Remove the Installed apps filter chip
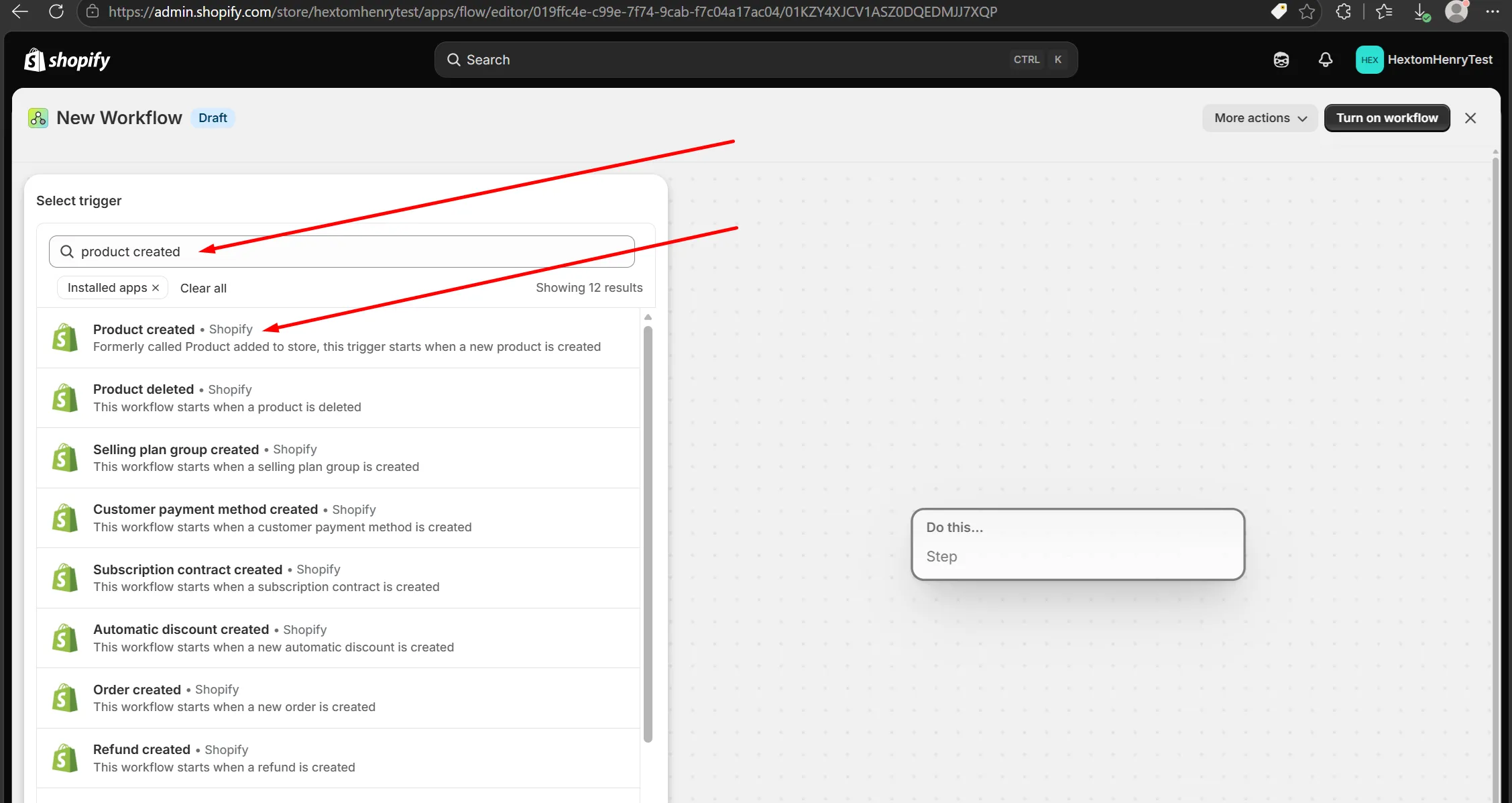The width and height of the screenshot is (1512, 803). 156,288
